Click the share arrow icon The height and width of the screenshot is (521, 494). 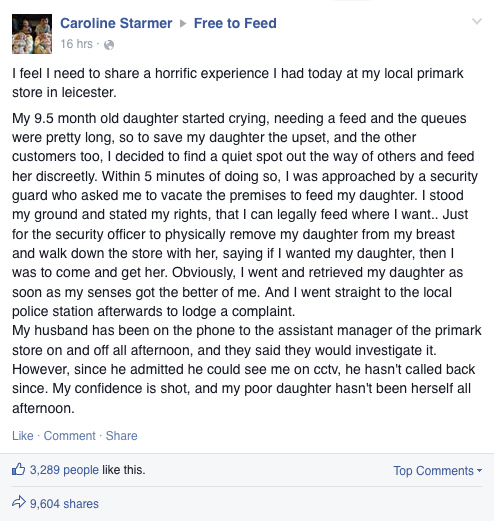pos(19,502)
